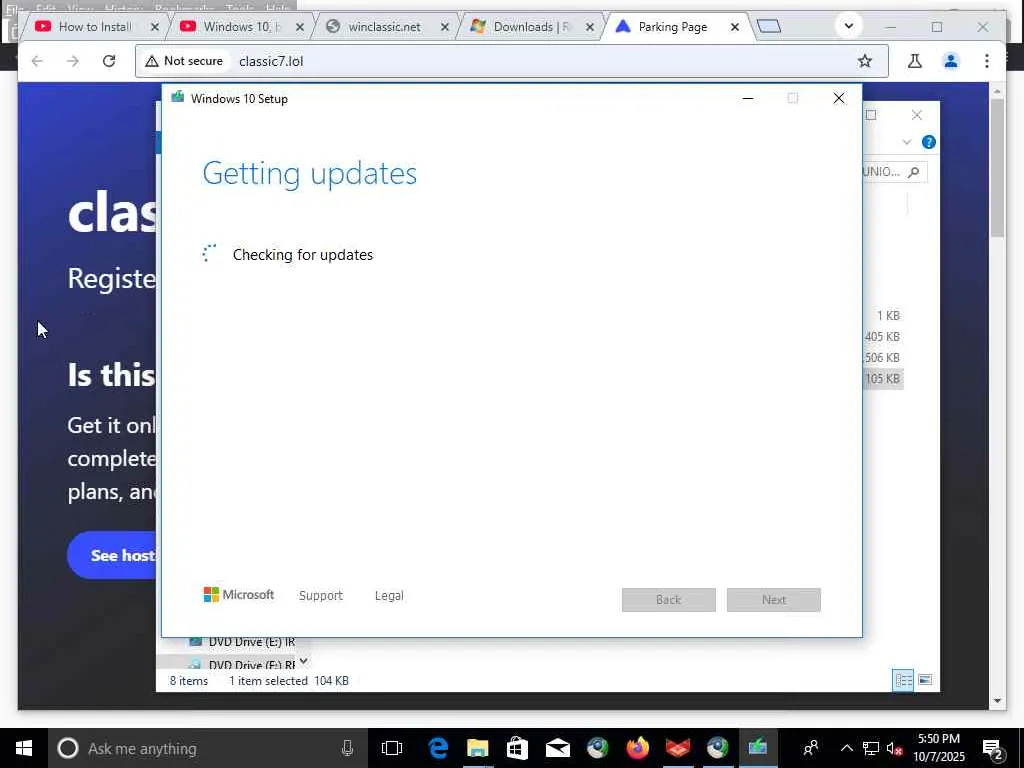The image size is (1024, 768).
Task: Click the File Explorer search magnifier
Action: coord(914,172)
